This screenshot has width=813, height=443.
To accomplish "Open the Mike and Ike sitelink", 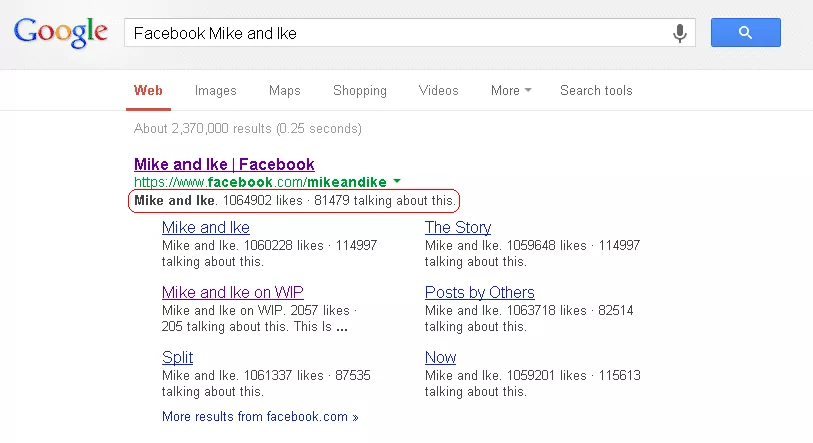I will [206, 227].
